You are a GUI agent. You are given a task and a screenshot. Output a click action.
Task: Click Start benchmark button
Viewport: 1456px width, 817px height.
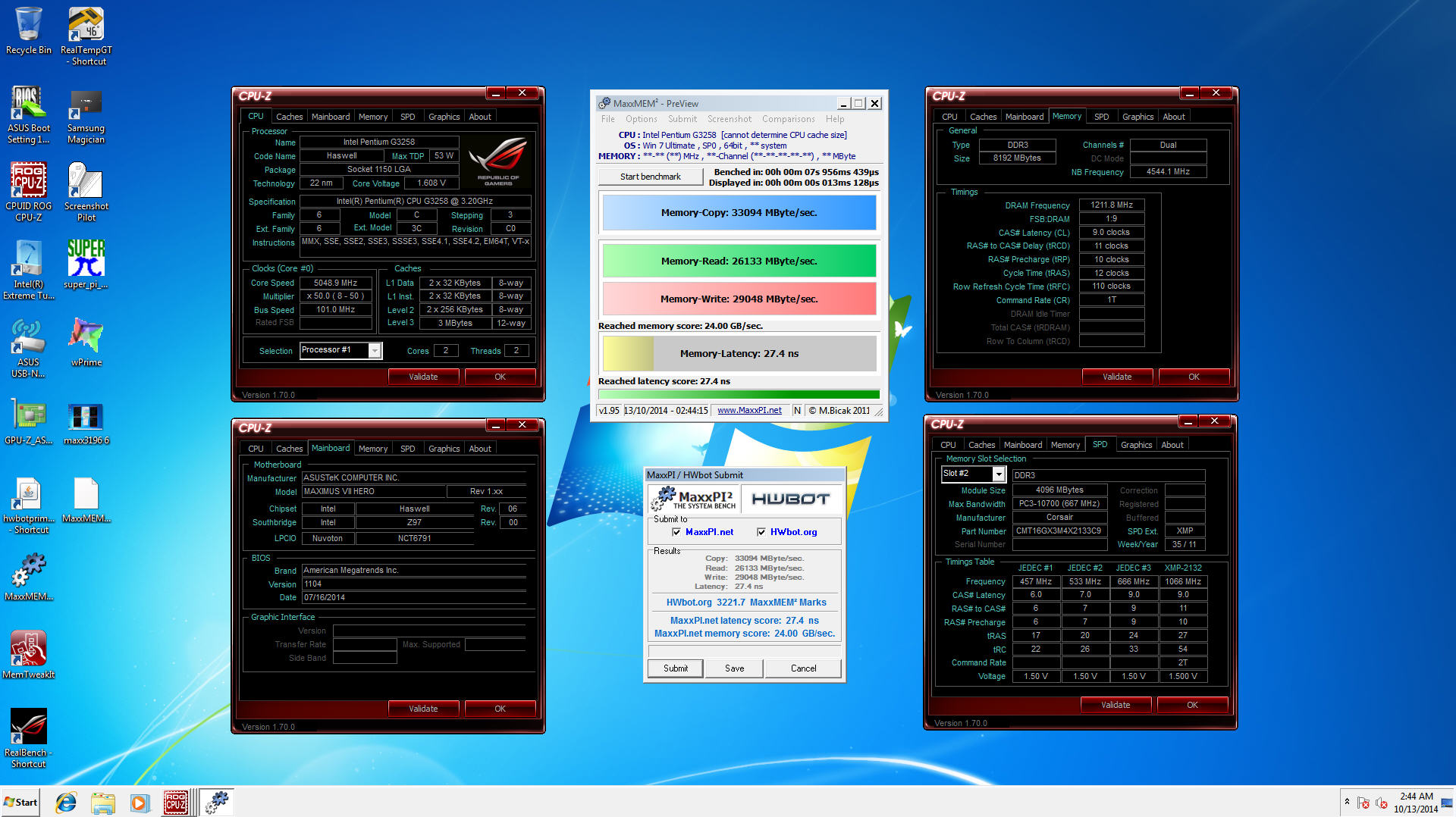(651, 177)
